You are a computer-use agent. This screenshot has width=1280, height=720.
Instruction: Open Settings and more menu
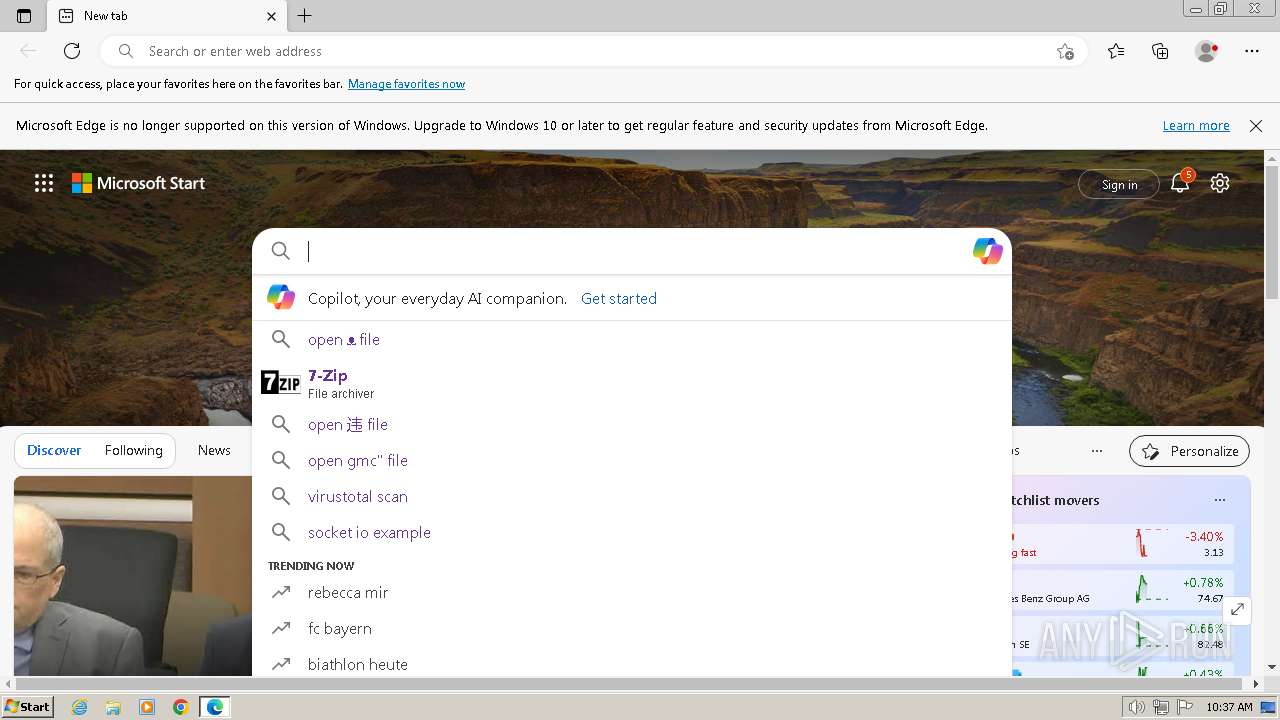tap(1252, 51)
